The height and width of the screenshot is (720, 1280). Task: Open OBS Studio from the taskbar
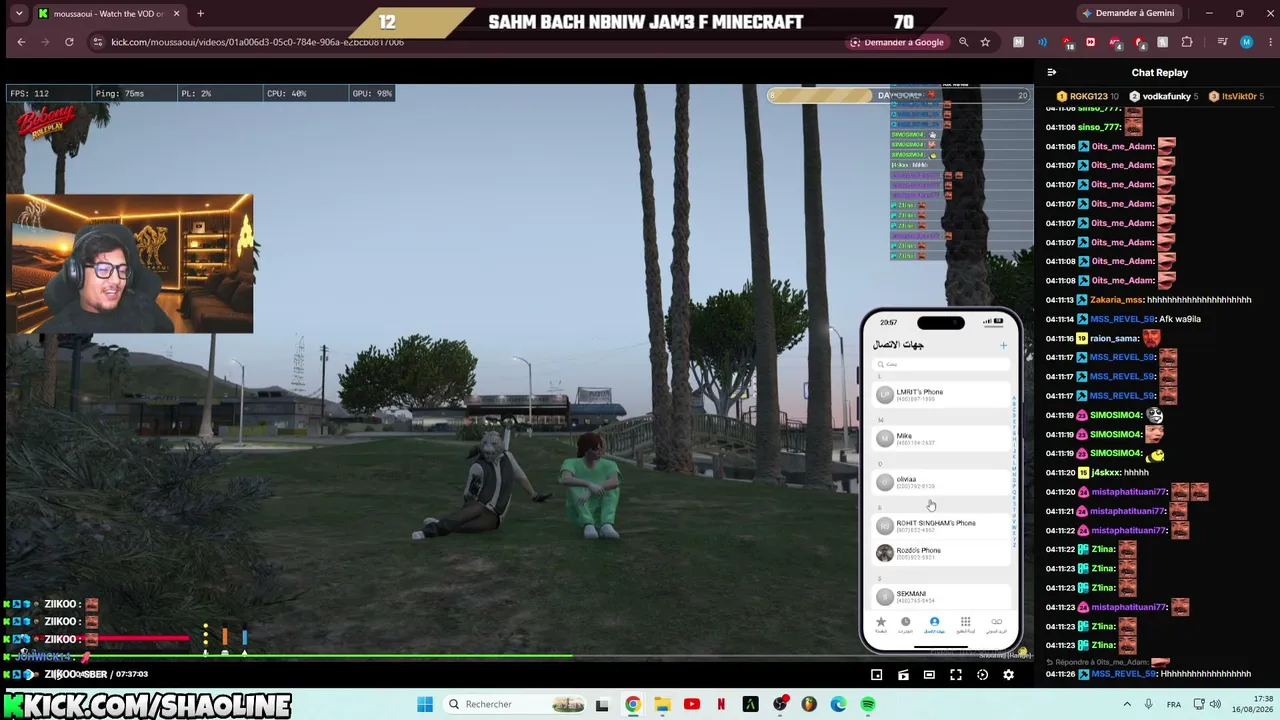tap(780, 704)
